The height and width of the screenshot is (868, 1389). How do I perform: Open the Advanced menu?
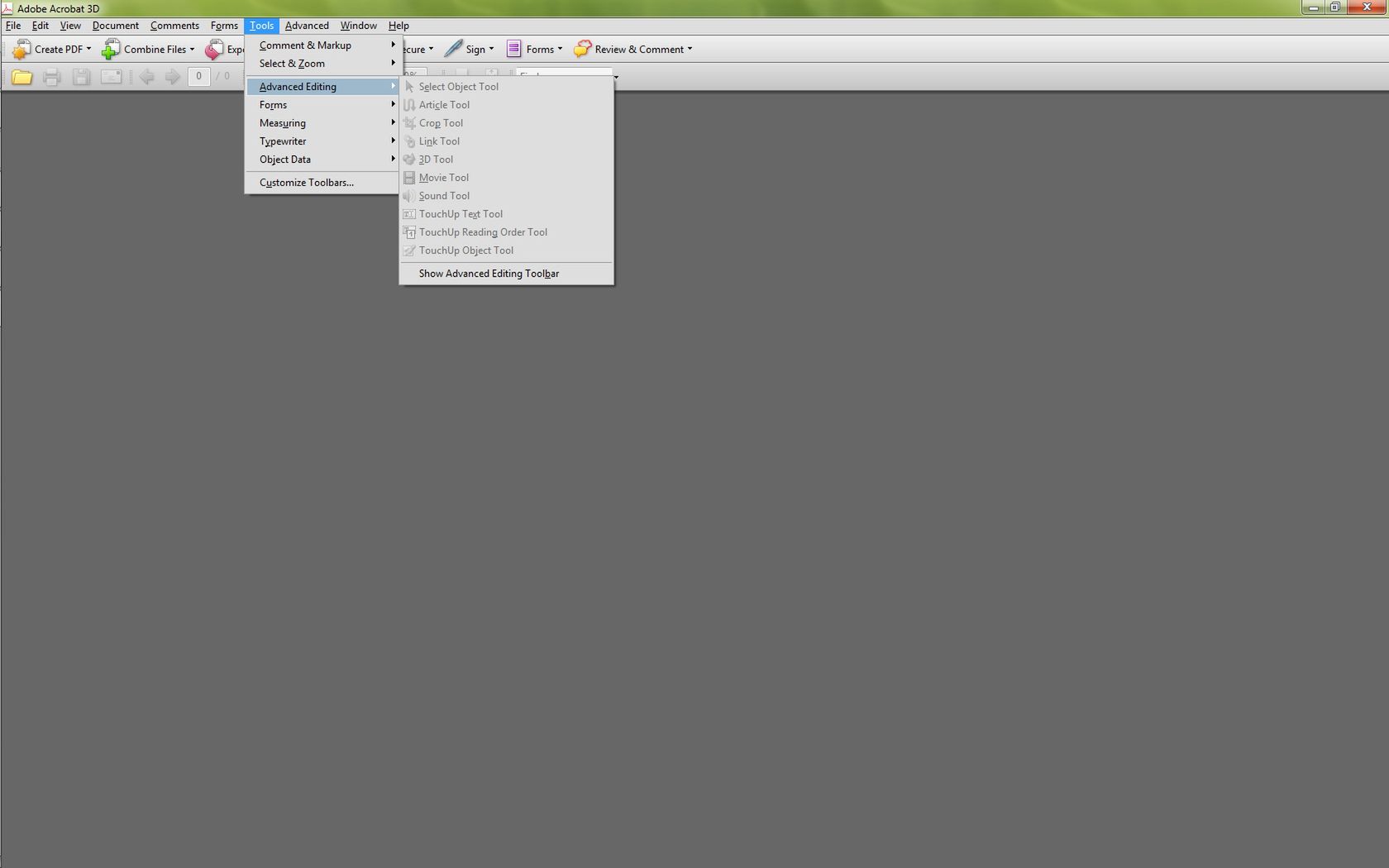coord(307,26)
